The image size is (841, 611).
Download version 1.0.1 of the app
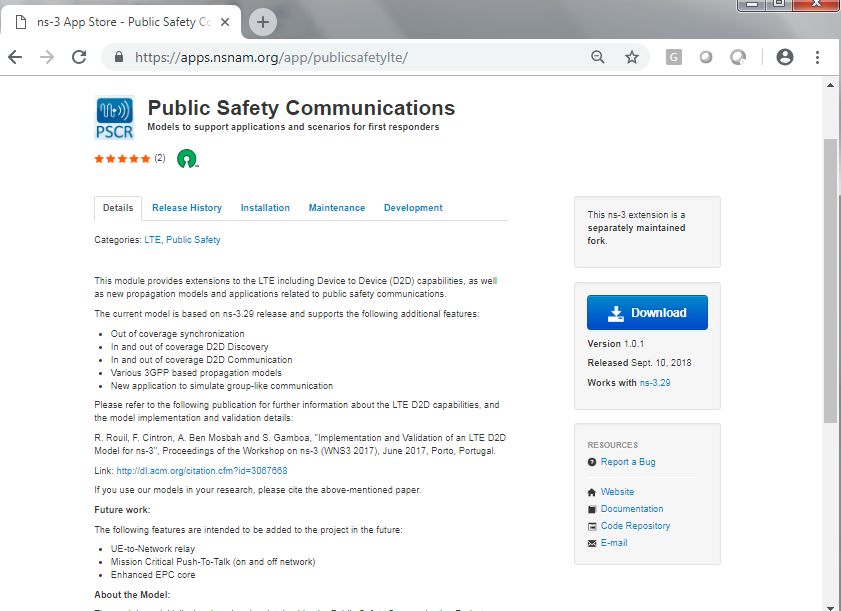647,312
